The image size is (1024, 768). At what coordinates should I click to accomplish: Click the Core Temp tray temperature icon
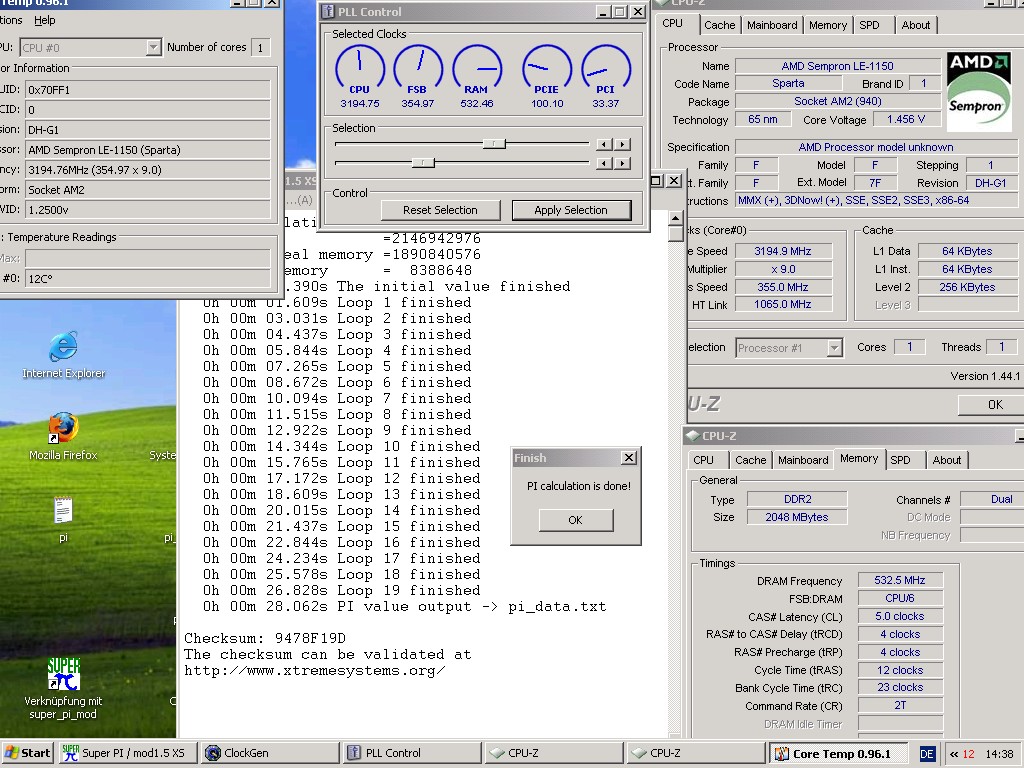click(x=968, y=754)
